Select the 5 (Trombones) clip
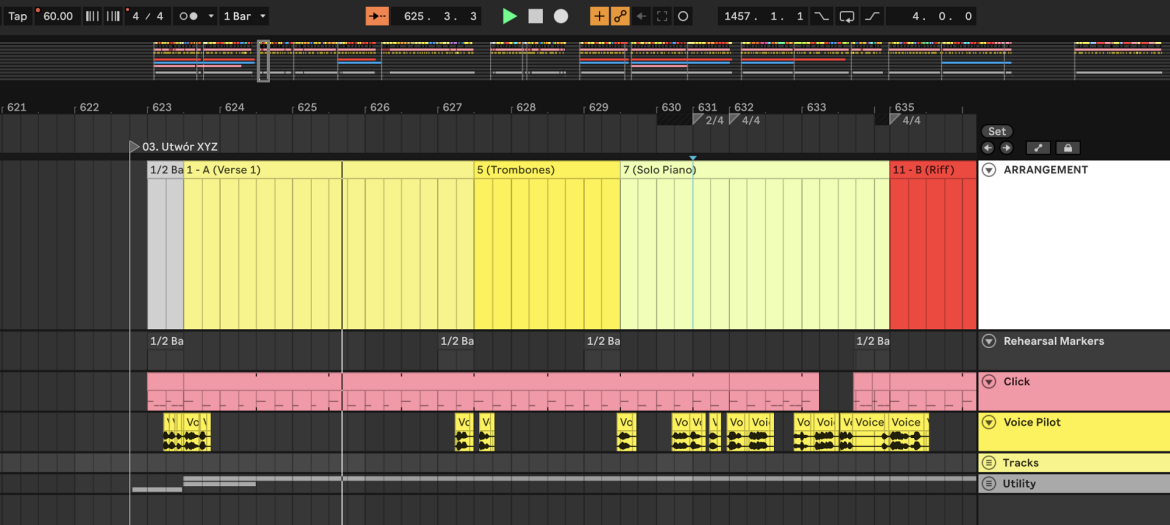Image resolution: width=1170 pixels, height=525 pixels. tap(547, 245)
